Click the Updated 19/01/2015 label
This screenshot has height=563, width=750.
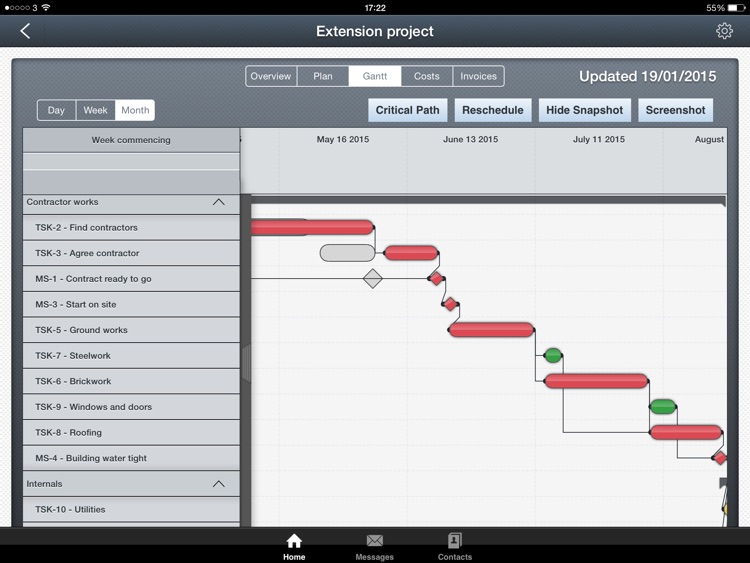(x=648, y=77)
